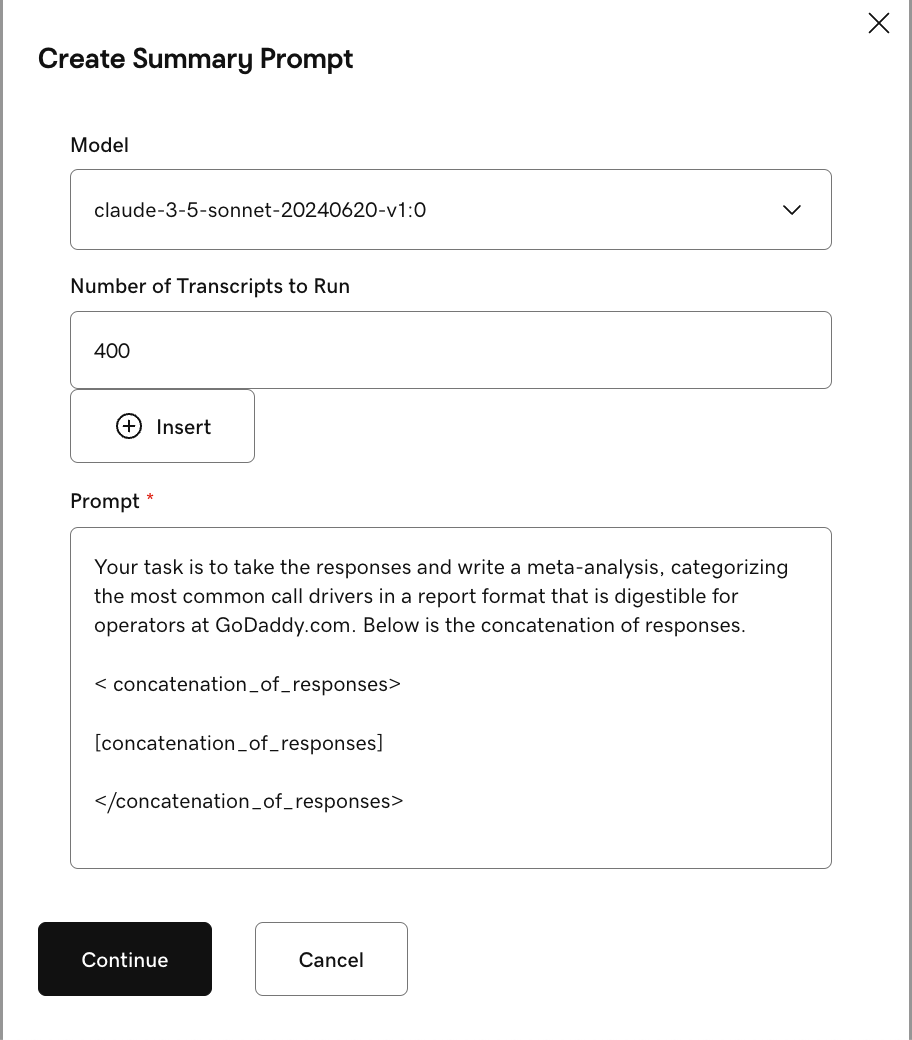Click the closing </concatenation_of_responses> tag line
This screenshot has height=1040, width=912.
coord(249,801)
